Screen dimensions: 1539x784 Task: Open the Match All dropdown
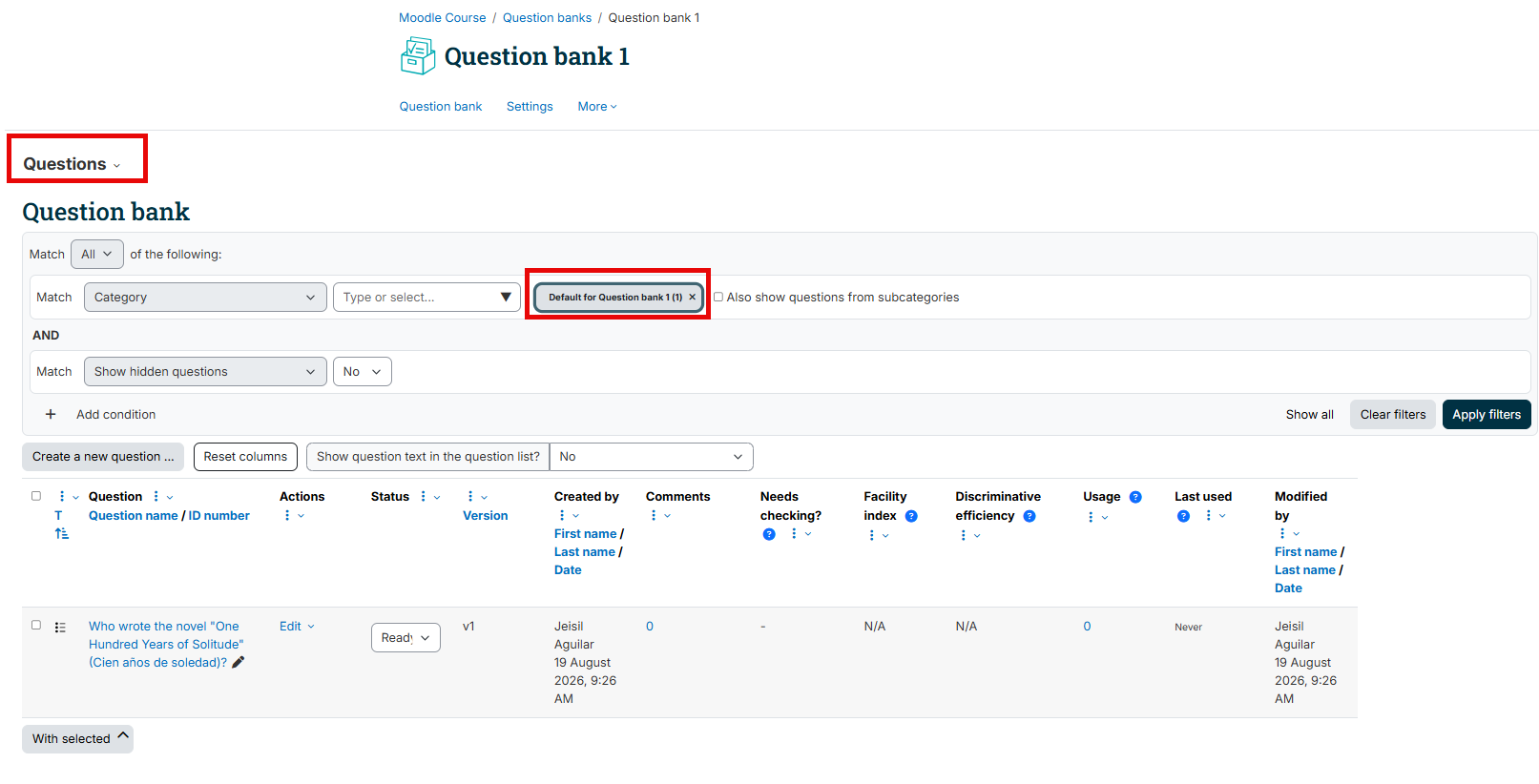tap(97, 255)
